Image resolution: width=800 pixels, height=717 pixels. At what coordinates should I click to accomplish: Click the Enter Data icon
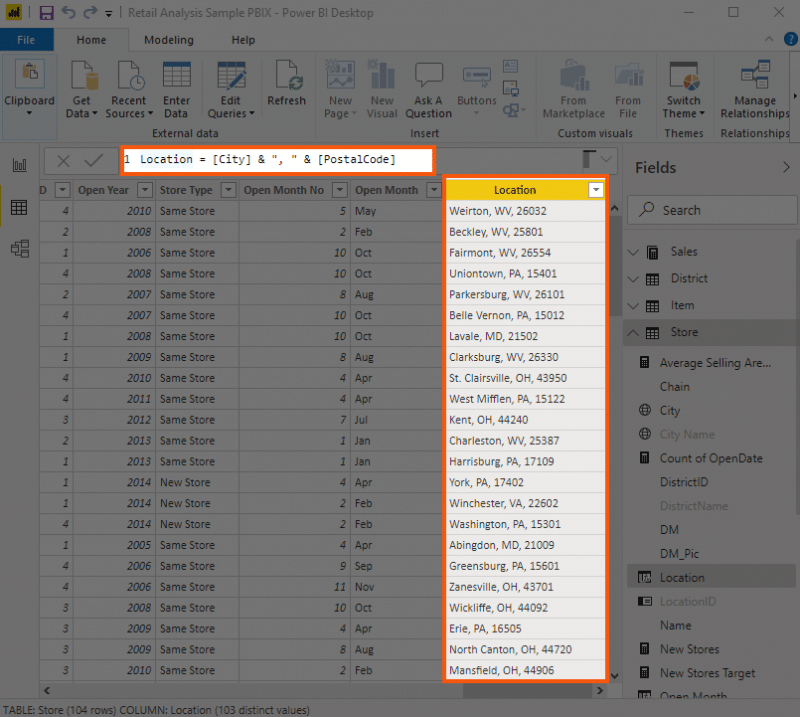coord(176,78)
